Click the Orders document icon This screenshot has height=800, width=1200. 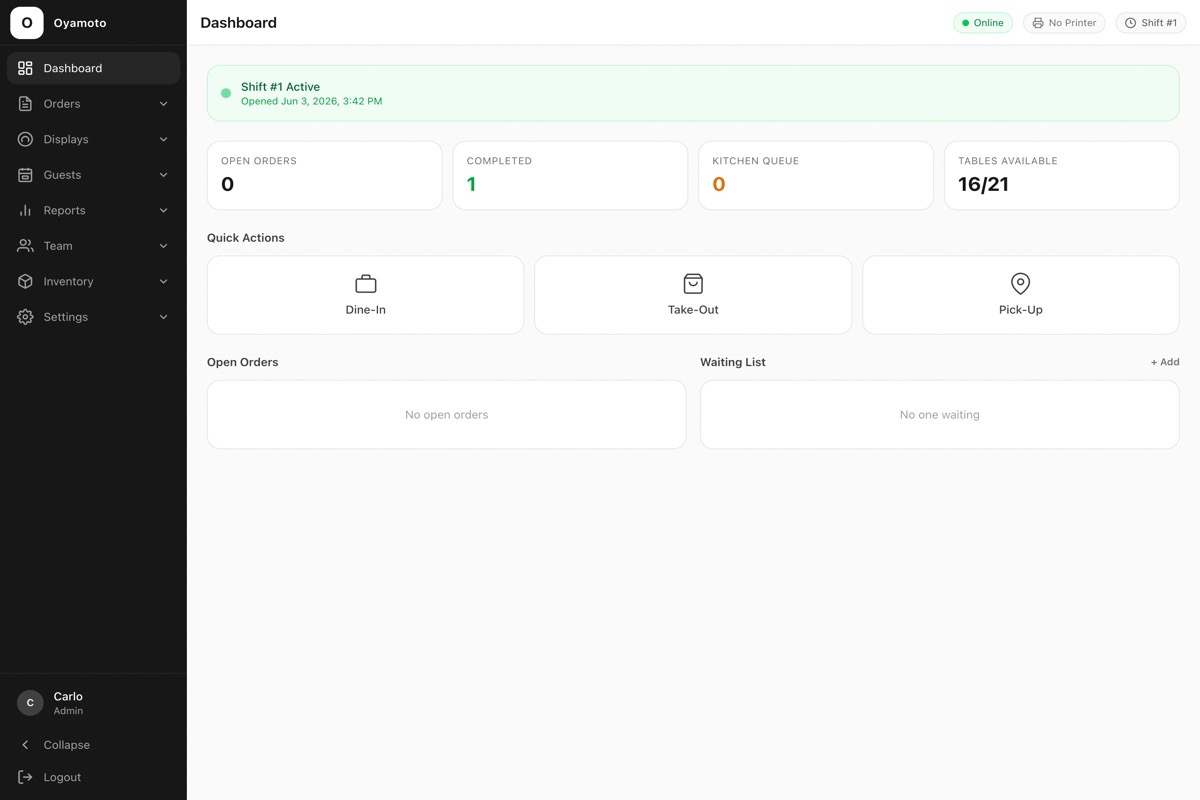point(25,104)
